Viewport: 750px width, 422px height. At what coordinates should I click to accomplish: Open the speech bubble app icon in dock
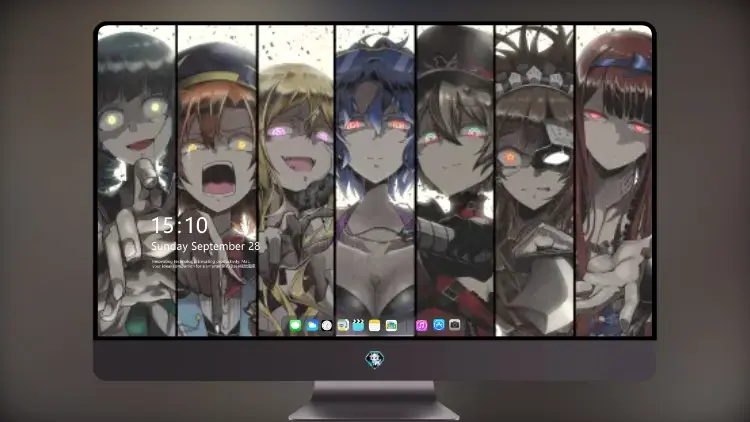343,325
